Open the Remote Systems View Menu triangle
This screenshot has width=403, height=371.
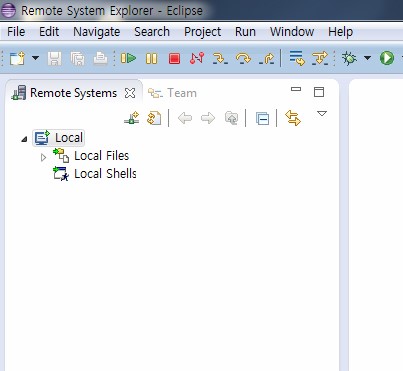[x=322, y=114]
